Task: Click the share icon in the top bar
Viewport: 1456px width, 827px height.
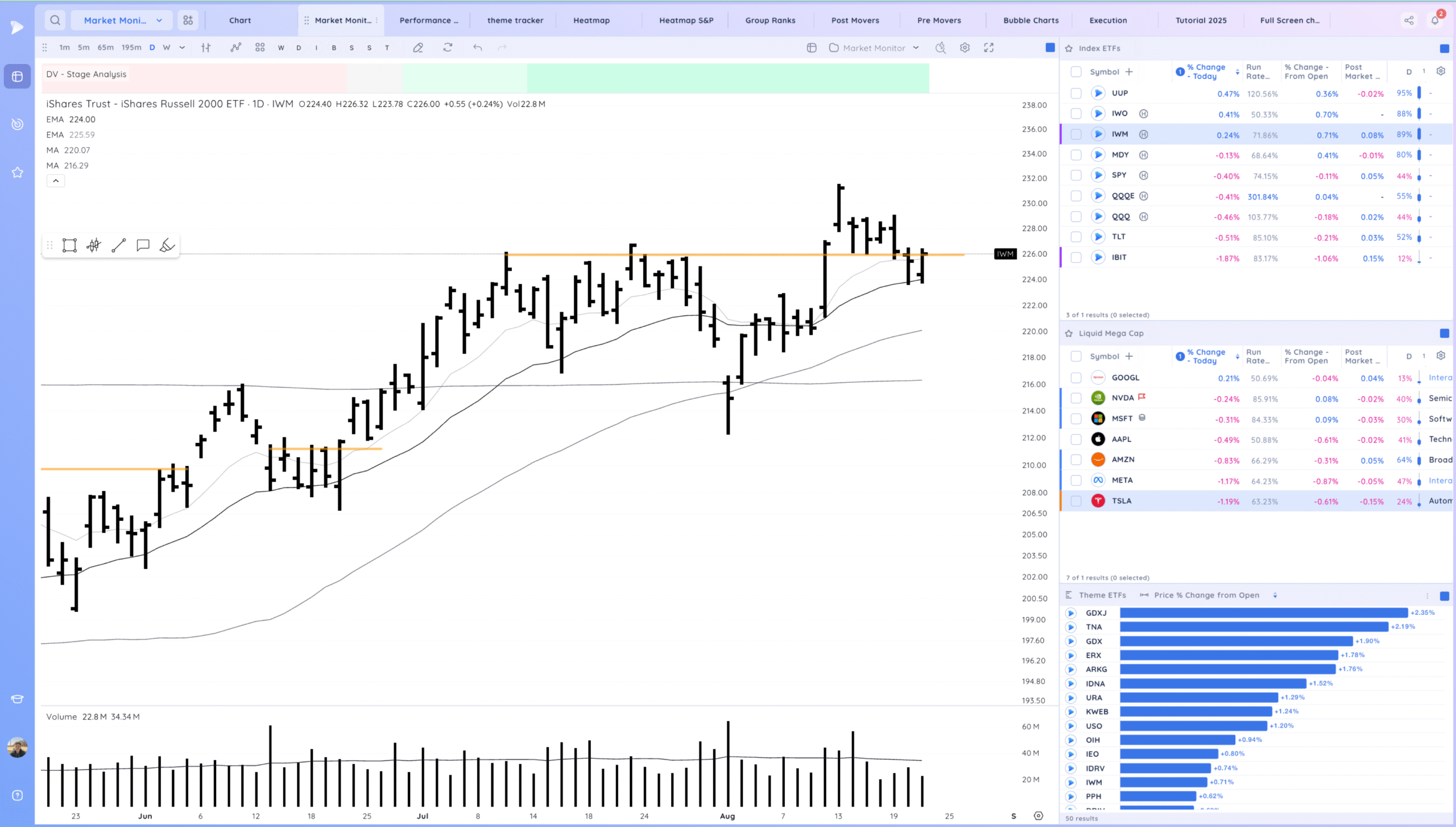Action: pyautogui.click(x=1409, y=20)
